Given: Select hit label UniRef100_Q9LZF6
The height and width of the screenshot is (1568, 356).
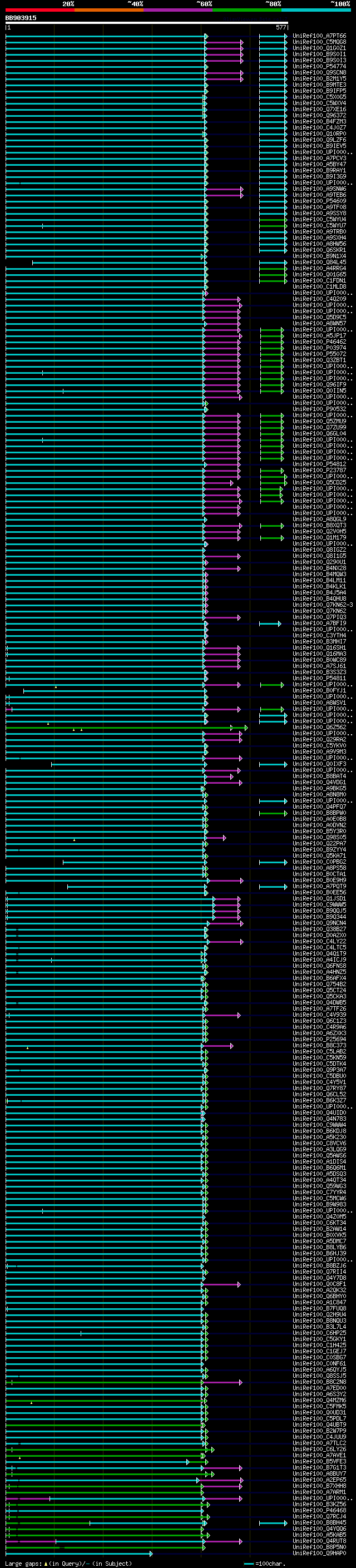Looking at the screenshot, I should pyautogui.click(x=319, y=140).
